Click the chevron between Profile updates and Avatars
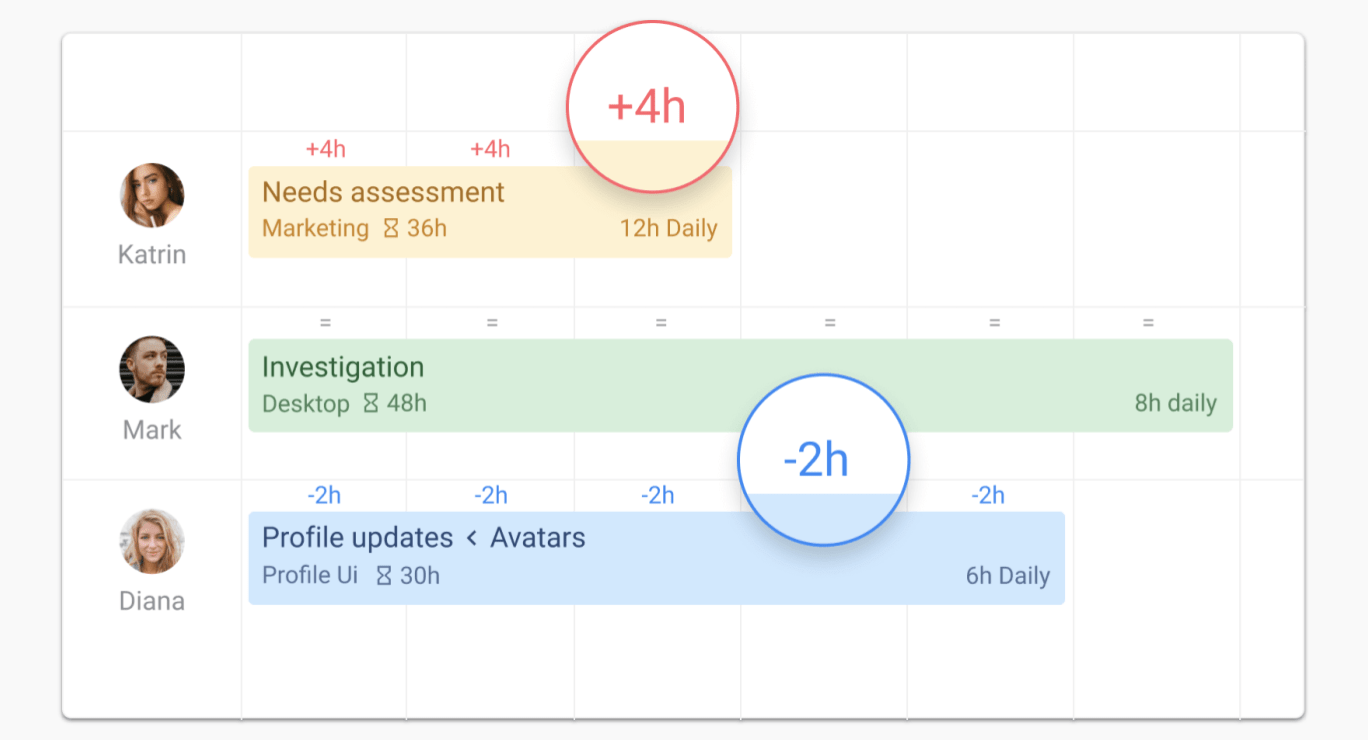The width and height of the screenshot is (1368, 740). [x=472, y=538]
